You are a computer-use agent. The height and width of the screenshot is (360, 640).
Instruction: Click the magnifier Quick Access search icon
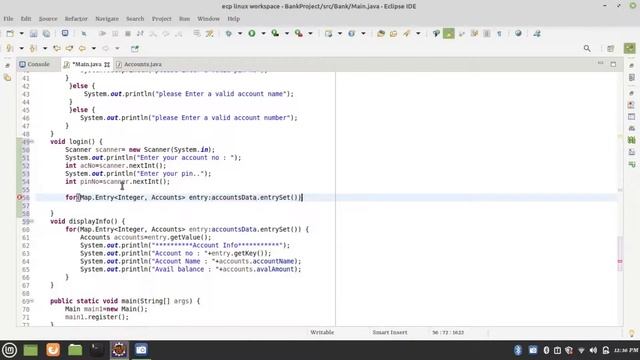pyautogui.click(x=587, y=49)
